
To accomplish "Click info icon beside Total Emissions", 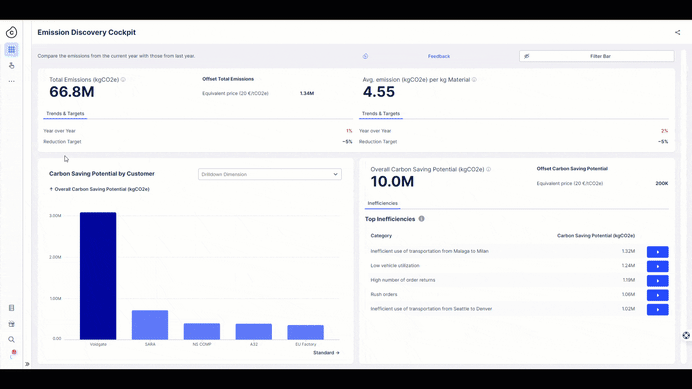I will click(x=123, y=79).
